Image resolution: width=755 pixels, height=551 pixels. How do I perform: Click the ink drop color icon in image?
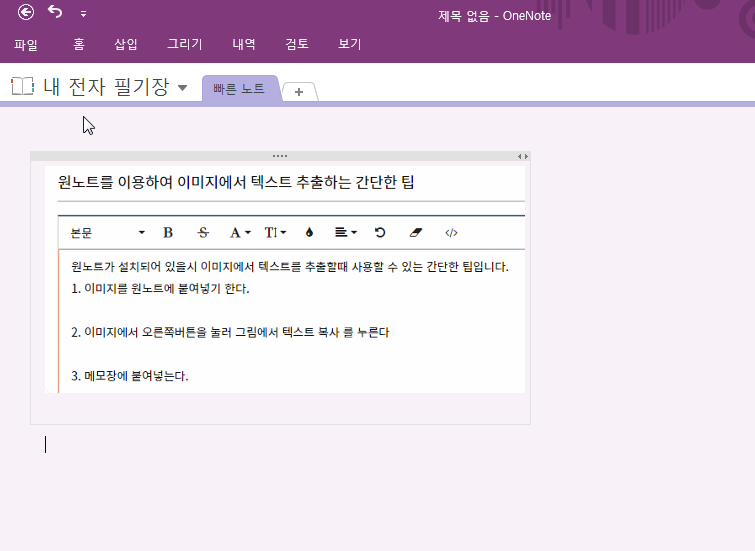click(309, 232)
